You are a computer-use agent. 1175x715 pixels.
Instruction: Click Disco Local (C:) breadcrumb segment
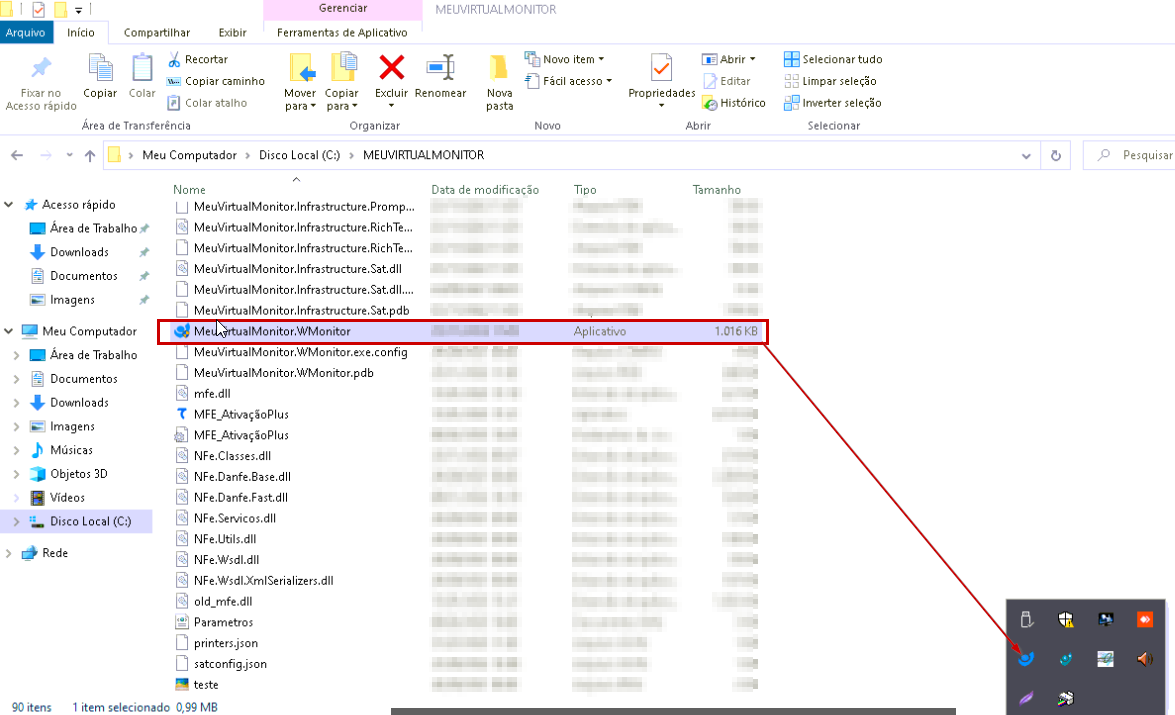pos(300,155)
